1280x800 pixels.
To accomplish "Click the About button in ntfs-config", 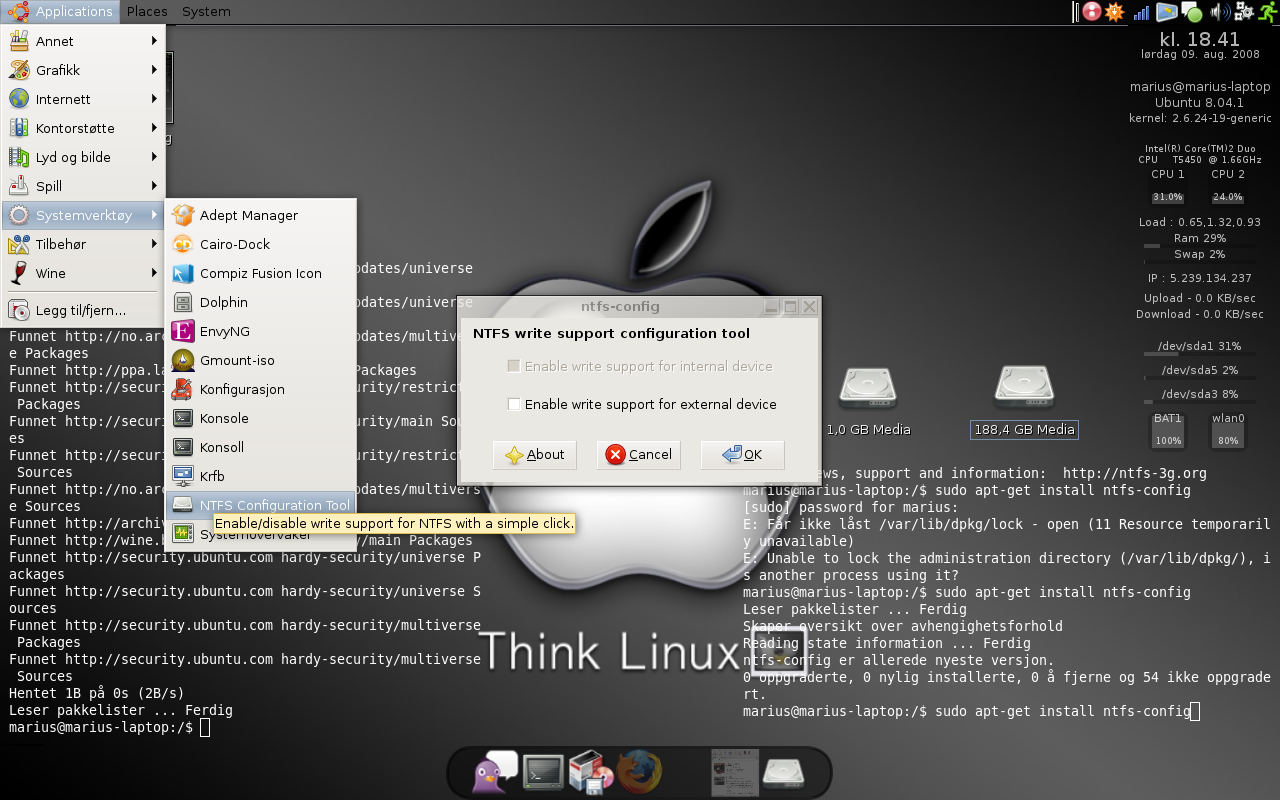I will click(535, 455).
